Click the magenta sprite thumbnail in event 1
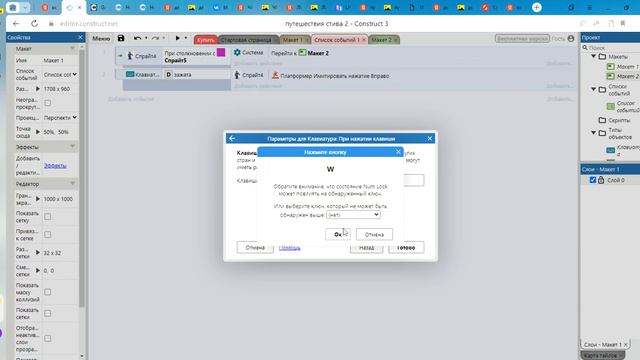The height and width of the screenshot is (360, 640). click(221, 52)
